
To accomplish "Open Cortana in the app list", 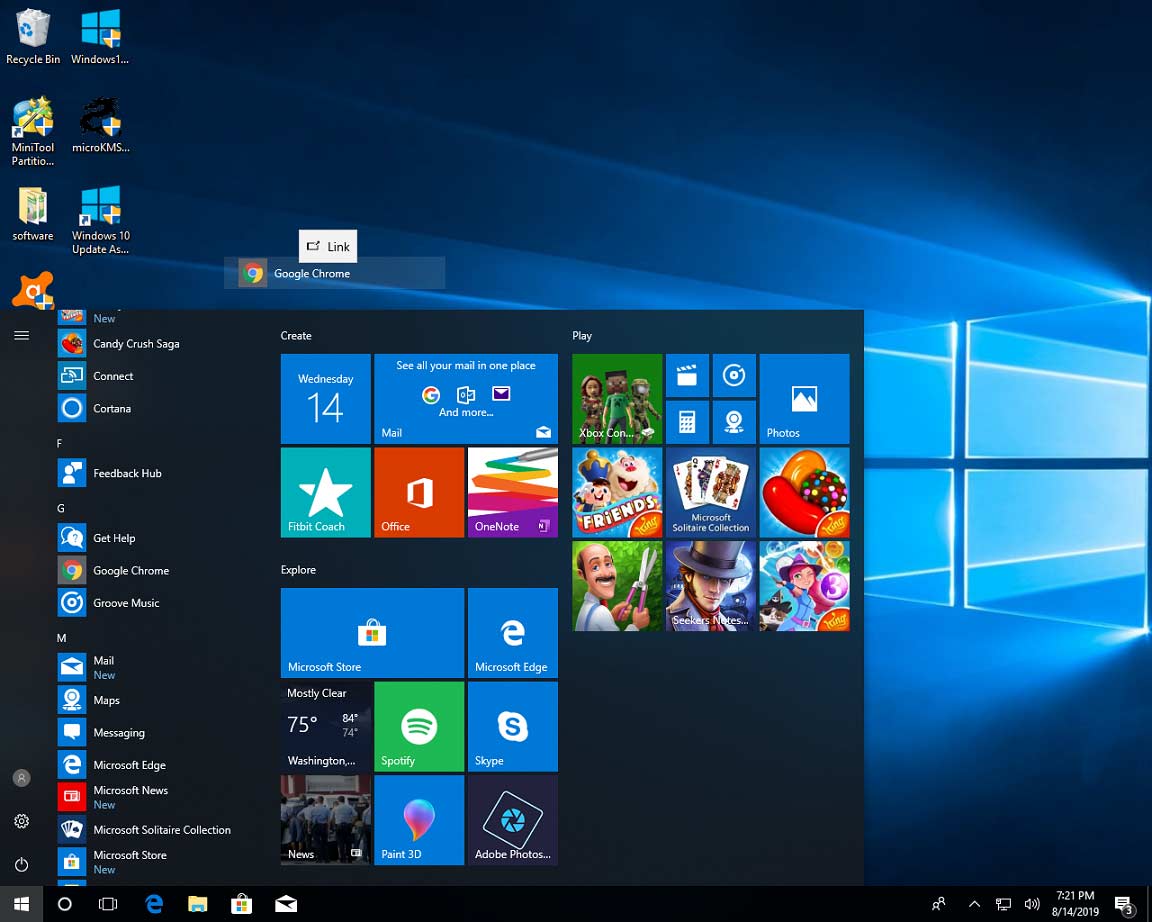I will [x=158, y=408].
